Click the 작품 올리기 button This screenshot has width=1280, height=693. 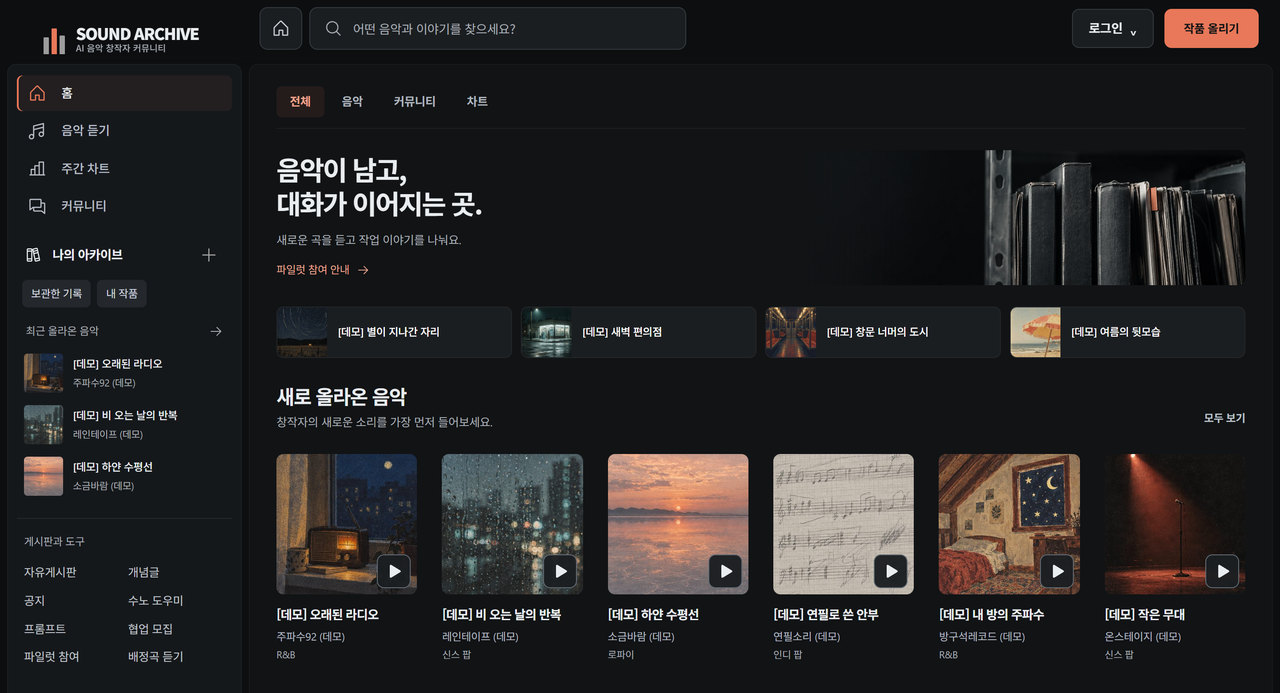pos(1211,28)
